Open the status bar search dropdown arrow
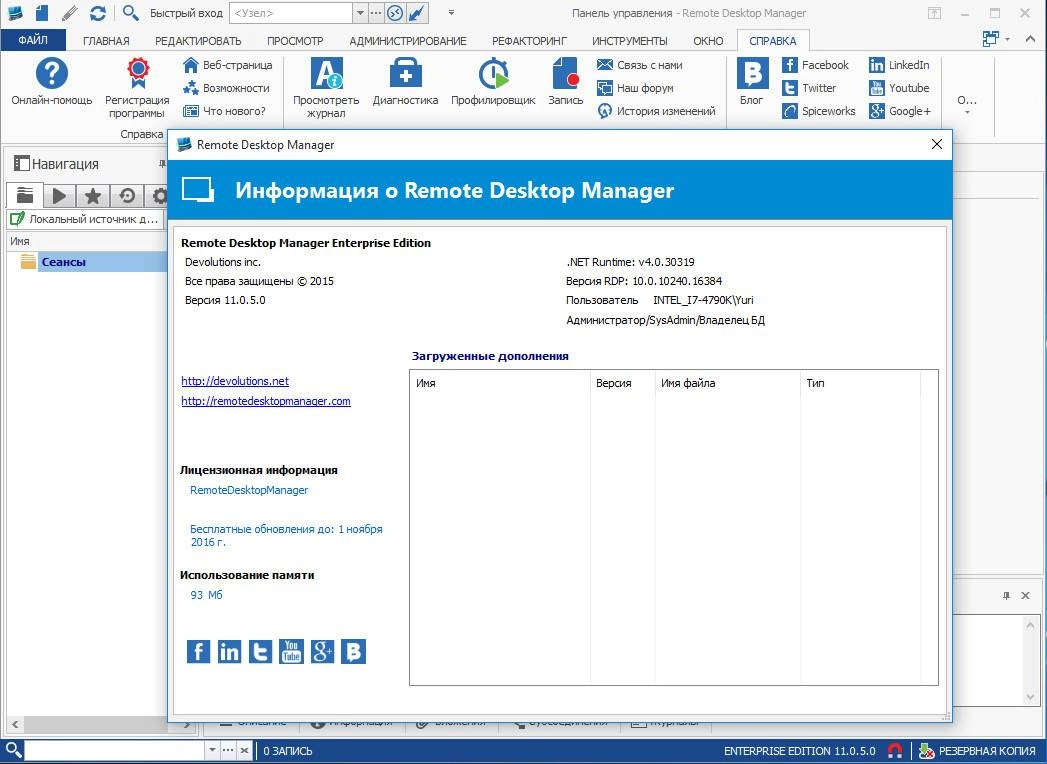The image size is (1047, 764). pos(212,751)
